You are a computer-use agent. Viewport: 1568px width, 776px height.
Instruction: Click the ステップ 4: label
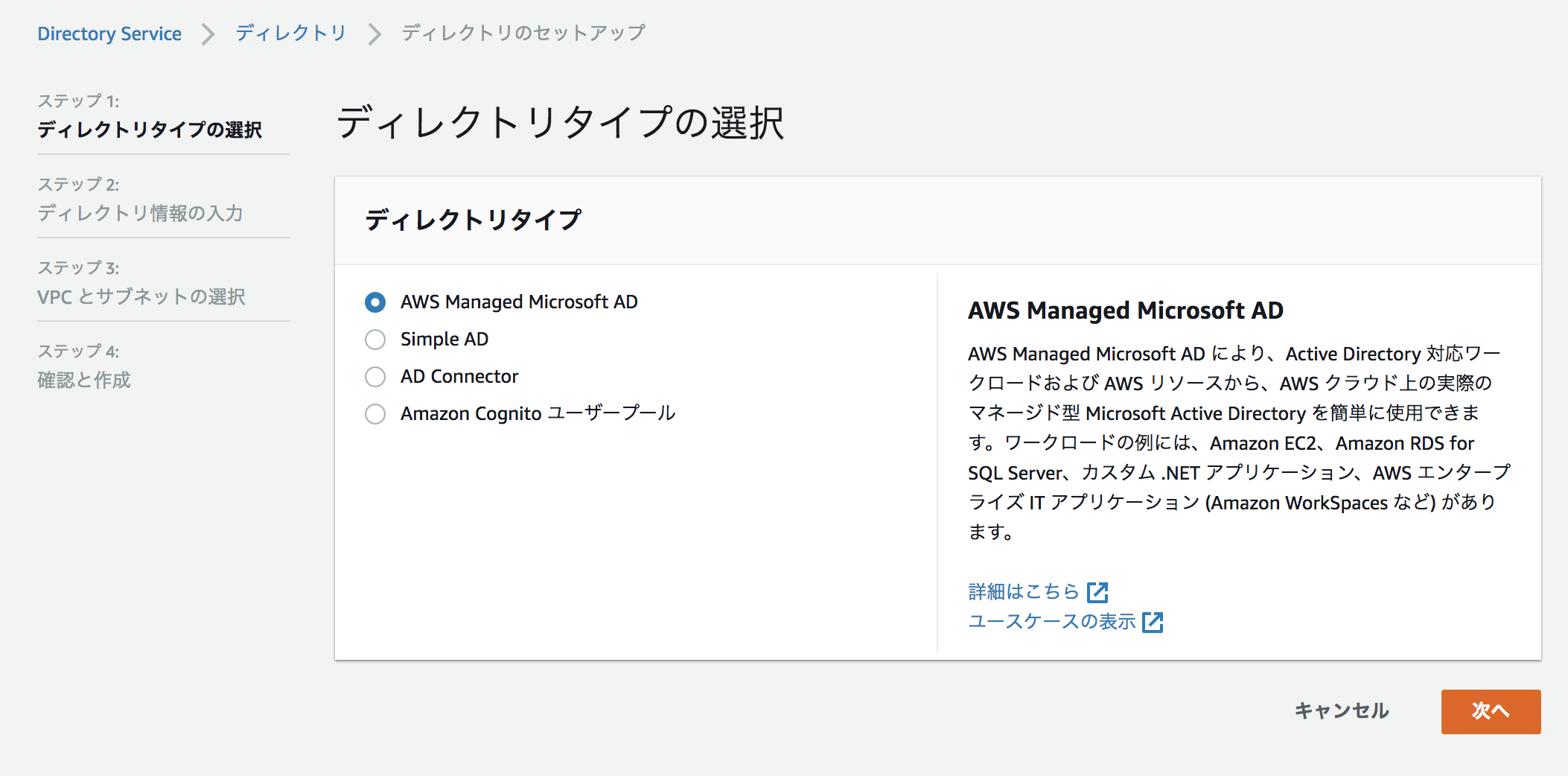pyautogui.click(x=78, y=351)
